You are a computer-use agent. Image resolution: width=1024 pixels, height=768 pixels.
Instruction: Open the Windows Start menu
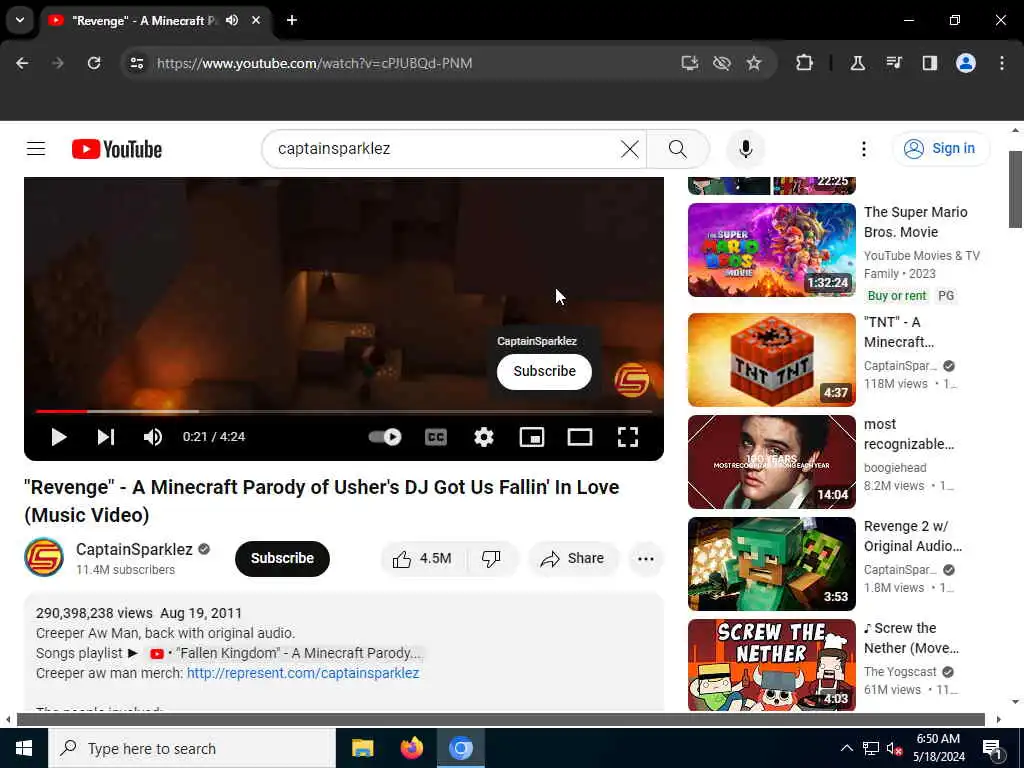[24, 748]
